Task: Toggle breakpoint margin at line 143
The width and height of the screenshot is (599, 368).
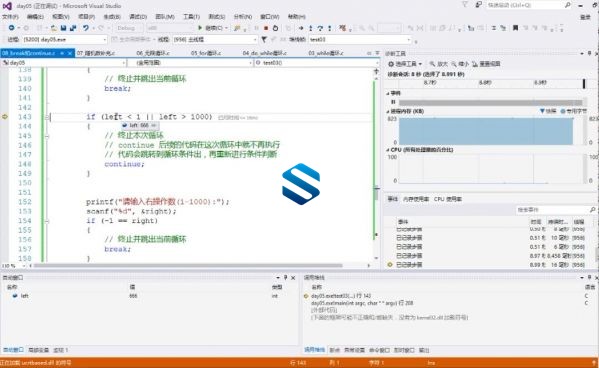Action: (x=5, y=117)
